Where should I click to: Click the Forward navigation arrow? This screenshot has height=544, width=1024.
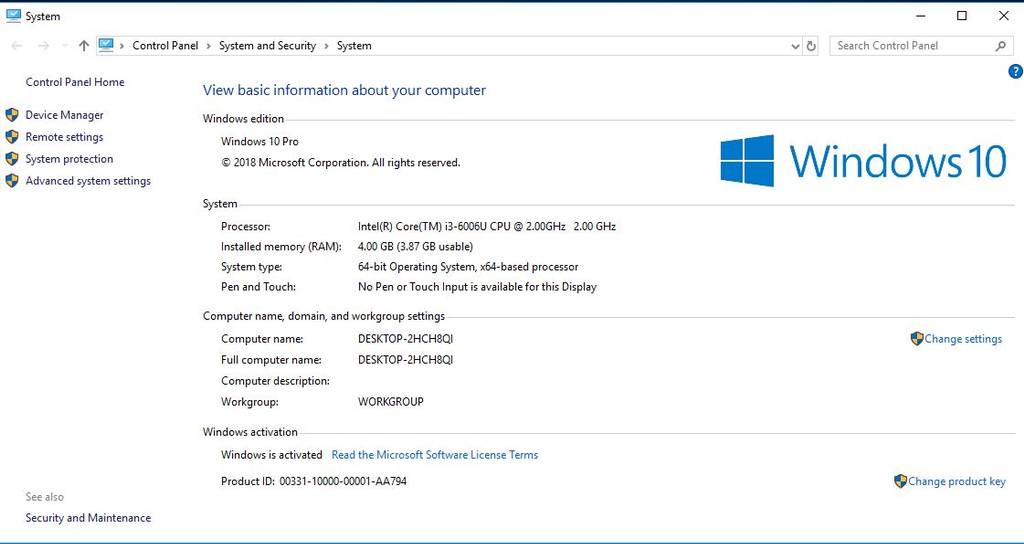coord(43,46)
